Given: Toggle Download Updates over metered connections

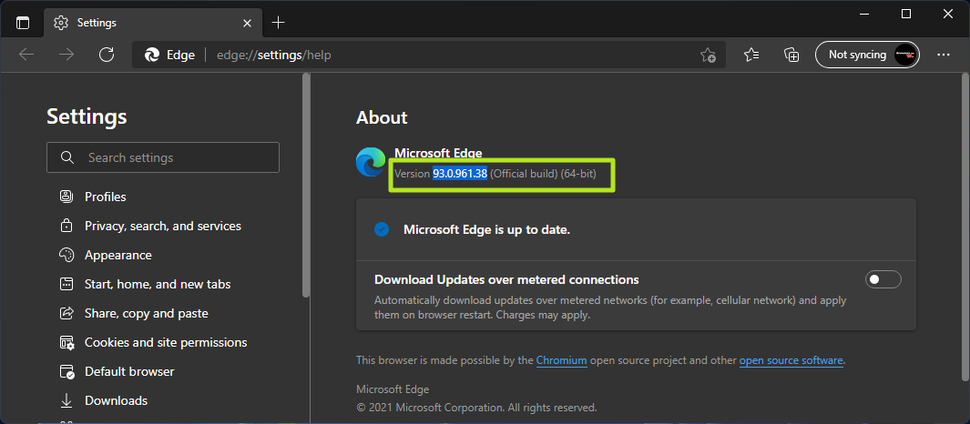Looking at the screenshot, I should click(x=883, y=280).
